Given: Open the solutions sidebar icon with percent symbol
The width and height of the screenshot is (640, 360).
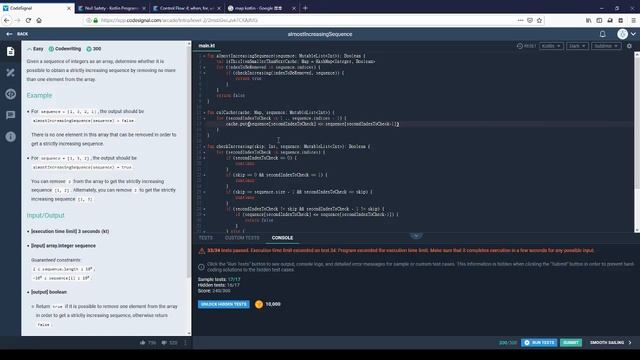Looking at the screenshot, I should [11, 73].
